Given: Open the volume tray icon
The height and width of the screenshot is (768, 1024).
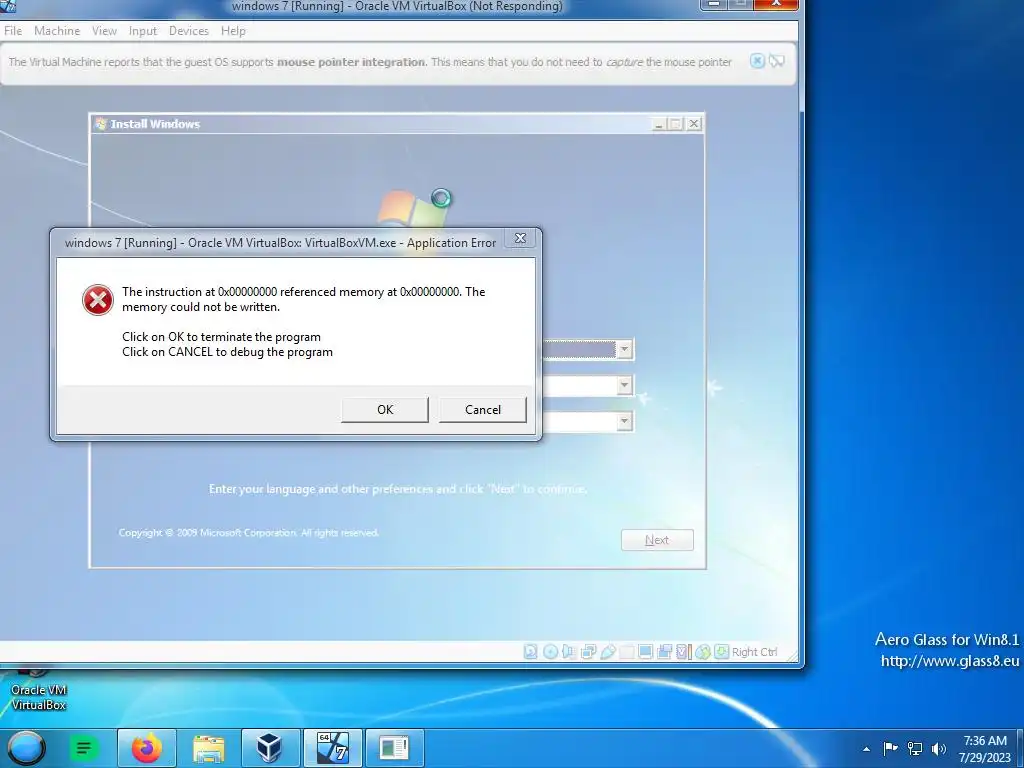Looking at the screenshot, I should click(939, 748).
